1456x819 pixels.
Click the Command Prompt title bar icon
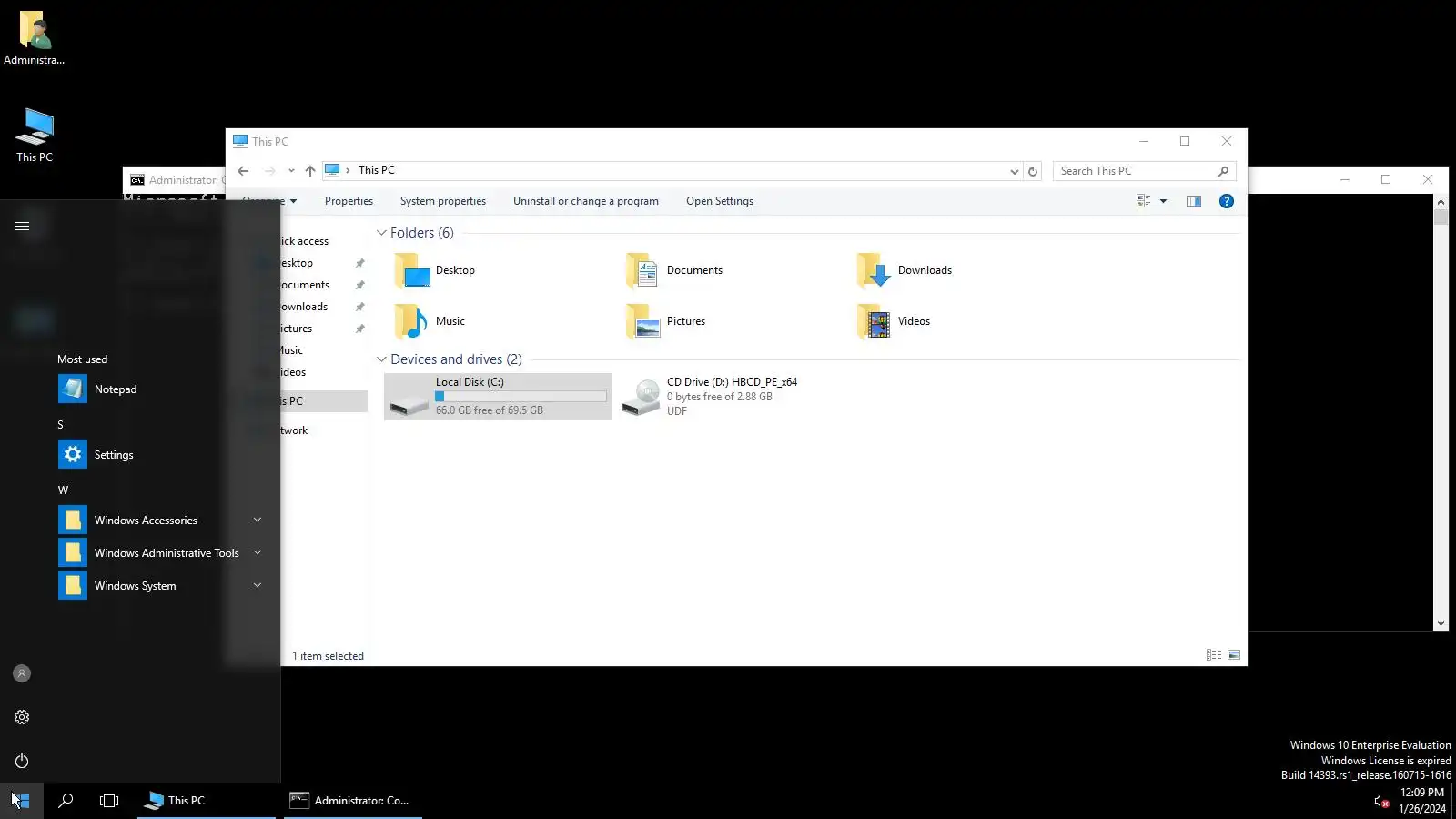pos(137,180)
